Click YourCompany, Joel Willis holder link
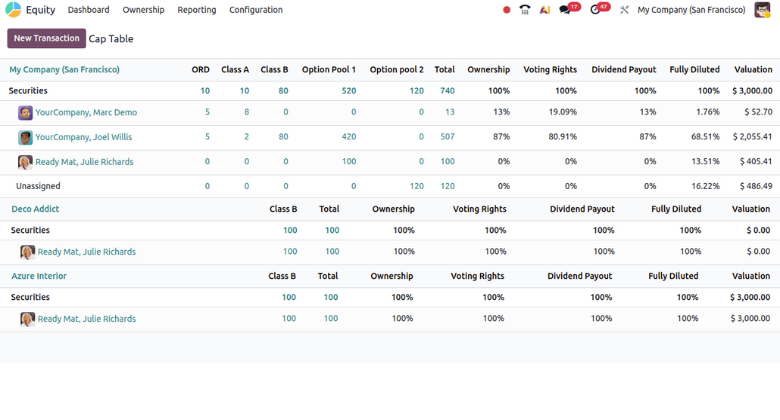The width and height of the screenshot is (780, 420). click(83, 137)
